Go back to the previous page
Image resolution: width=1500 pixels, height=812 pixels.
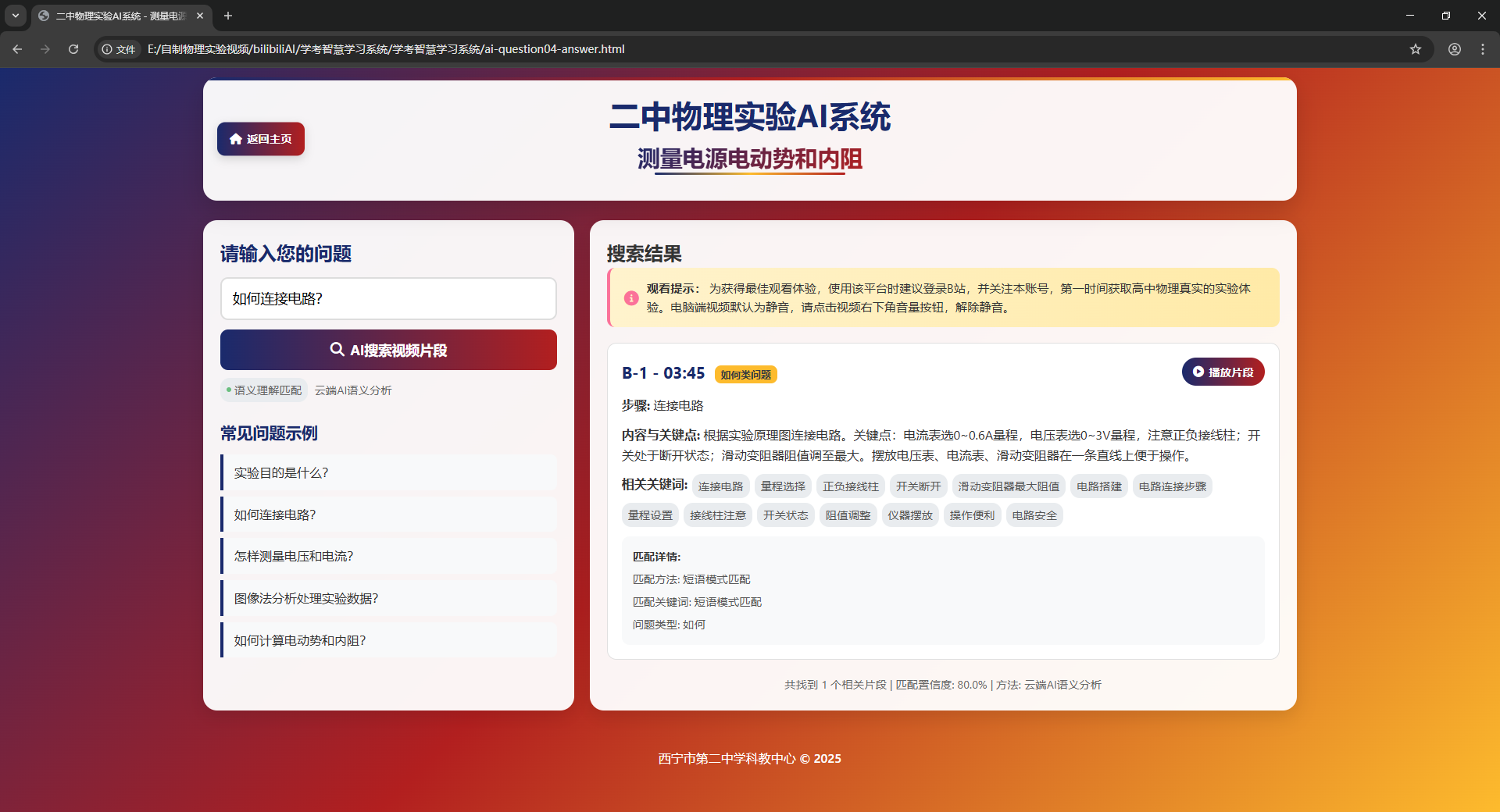coord(17,49)
